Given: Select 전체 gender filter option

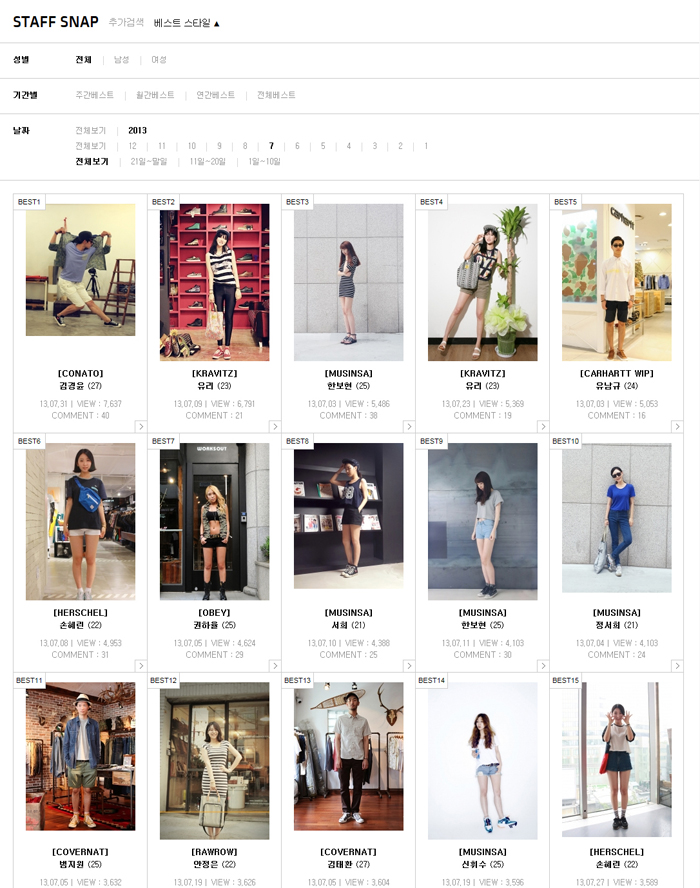Looking at the screenshot, I should 83,60.
